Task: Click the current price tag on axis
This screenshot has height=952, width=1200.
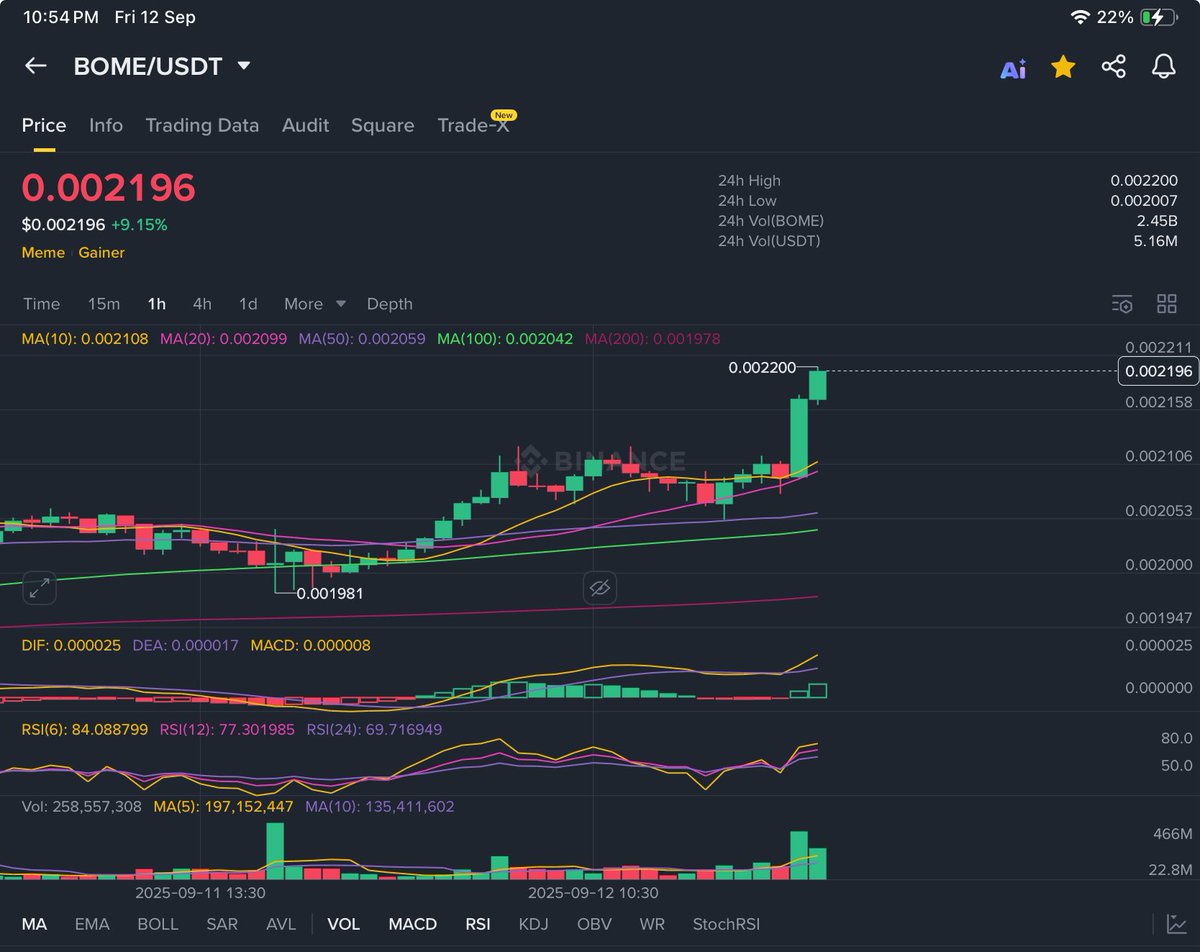Action: pos(1158,371)
